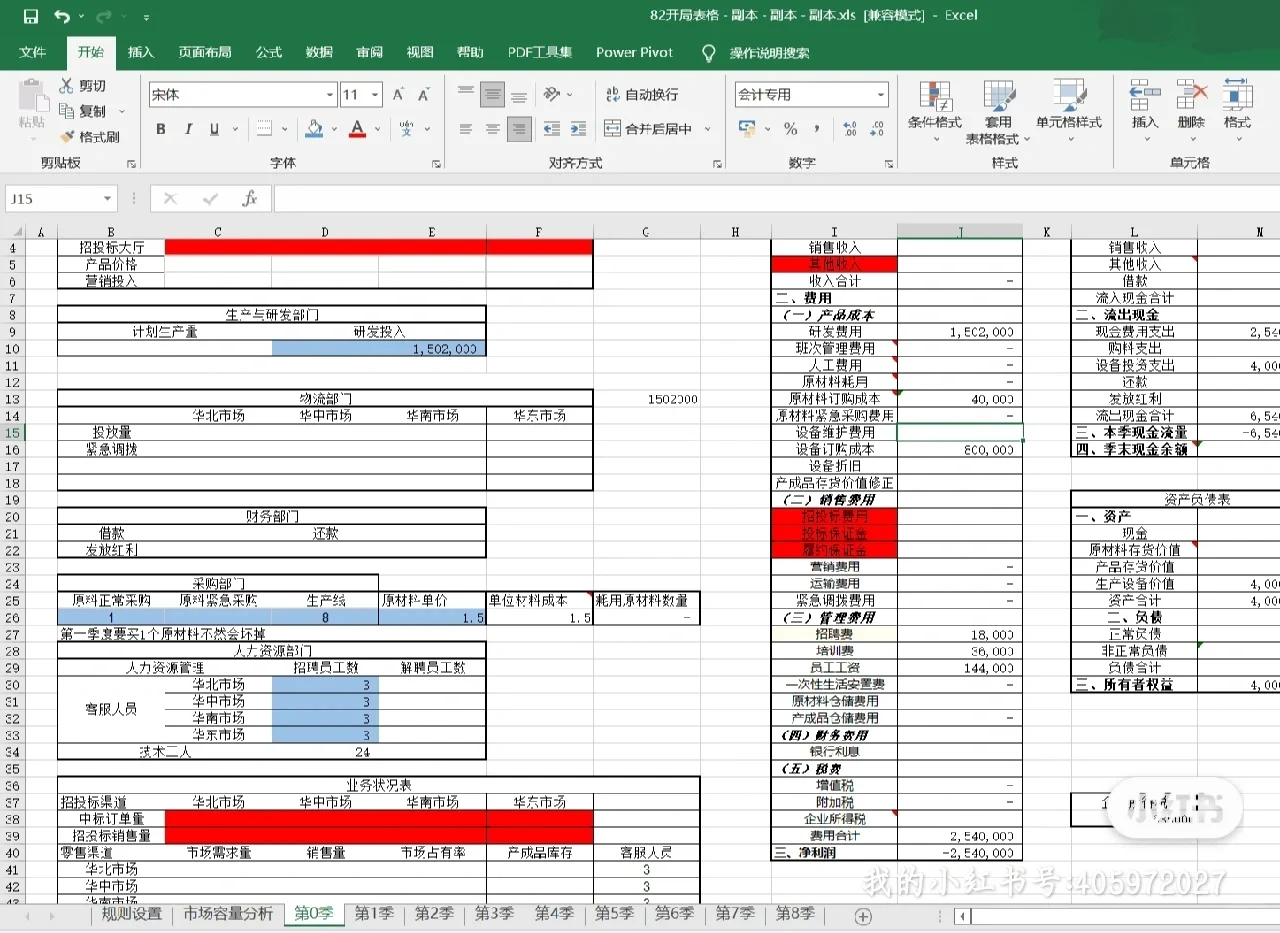Toggle right text alignment
1280x933 pixels.
coord(519,129)
